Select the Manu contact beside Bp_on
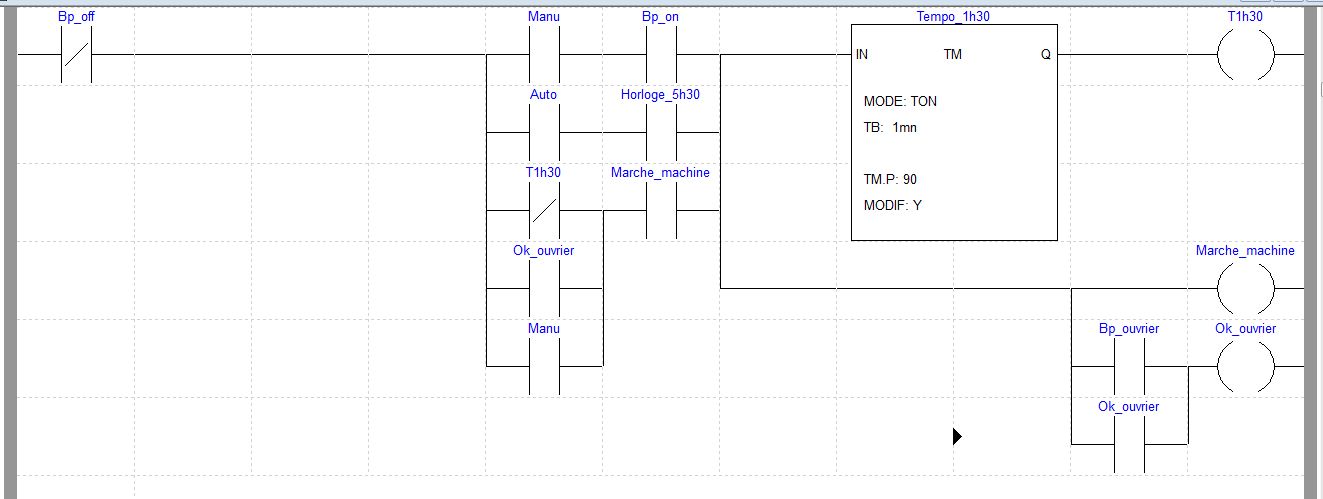Image resolution: width=1323 pixels, height=499 pixels. [544, 54]
